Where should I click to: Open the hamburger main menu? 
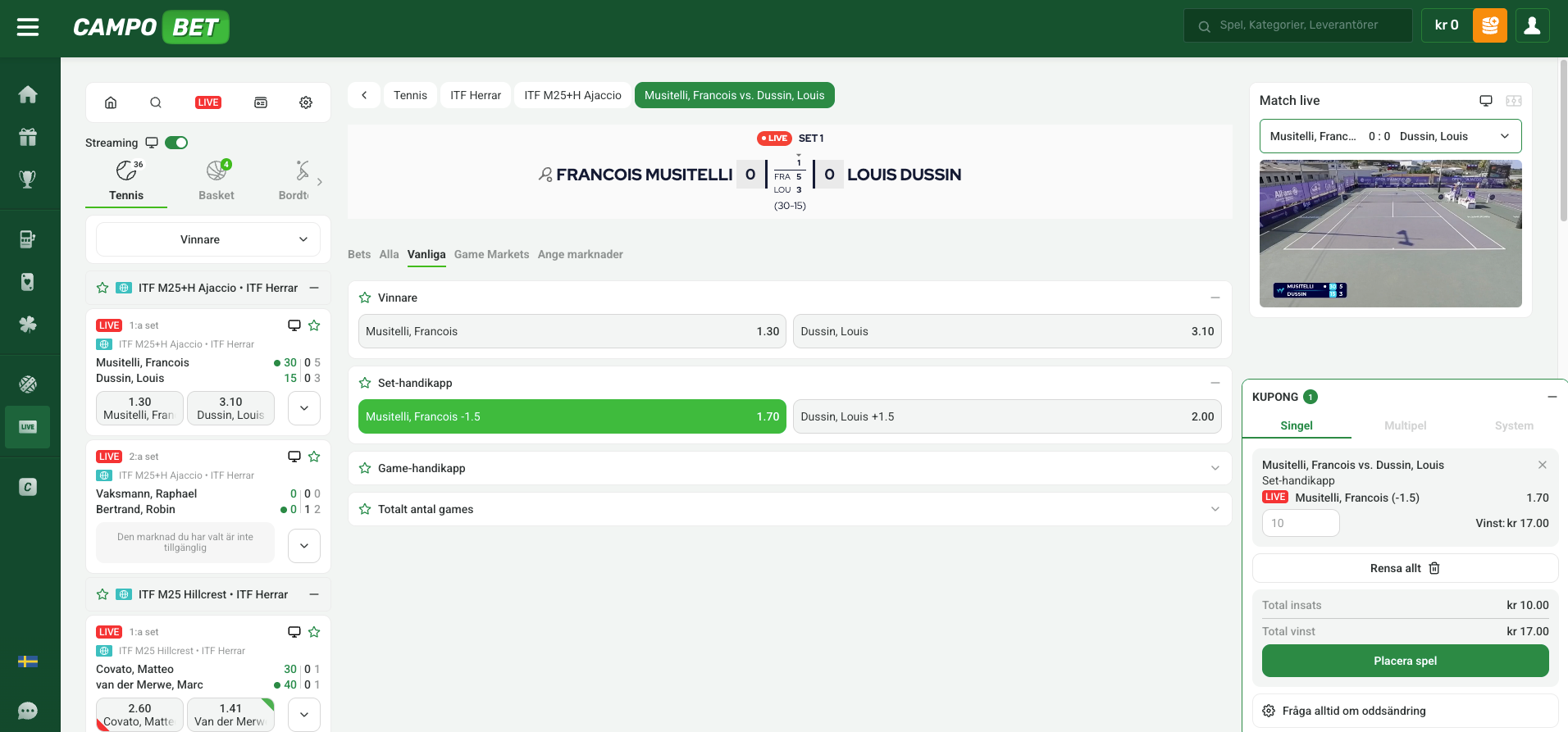tap(28, 27)
